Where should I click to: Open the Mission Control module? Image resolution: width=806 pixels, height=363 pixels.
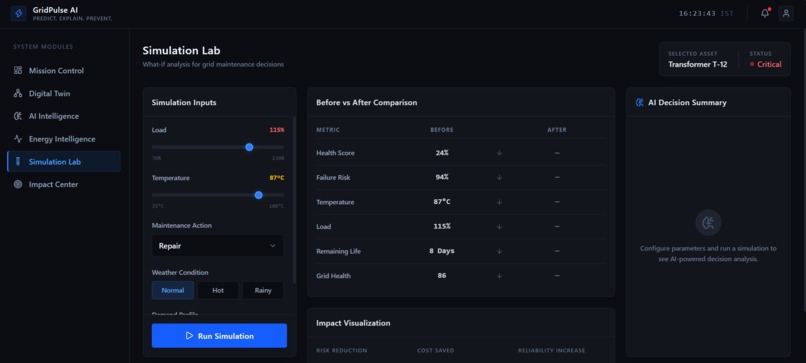64,70
